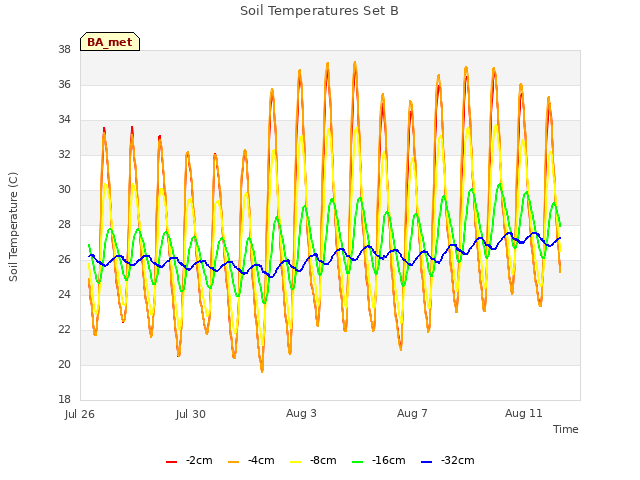This screenshot has height=480, width=640.
Task: Click the Aug 7 date tick label
Action: [412, 413]
